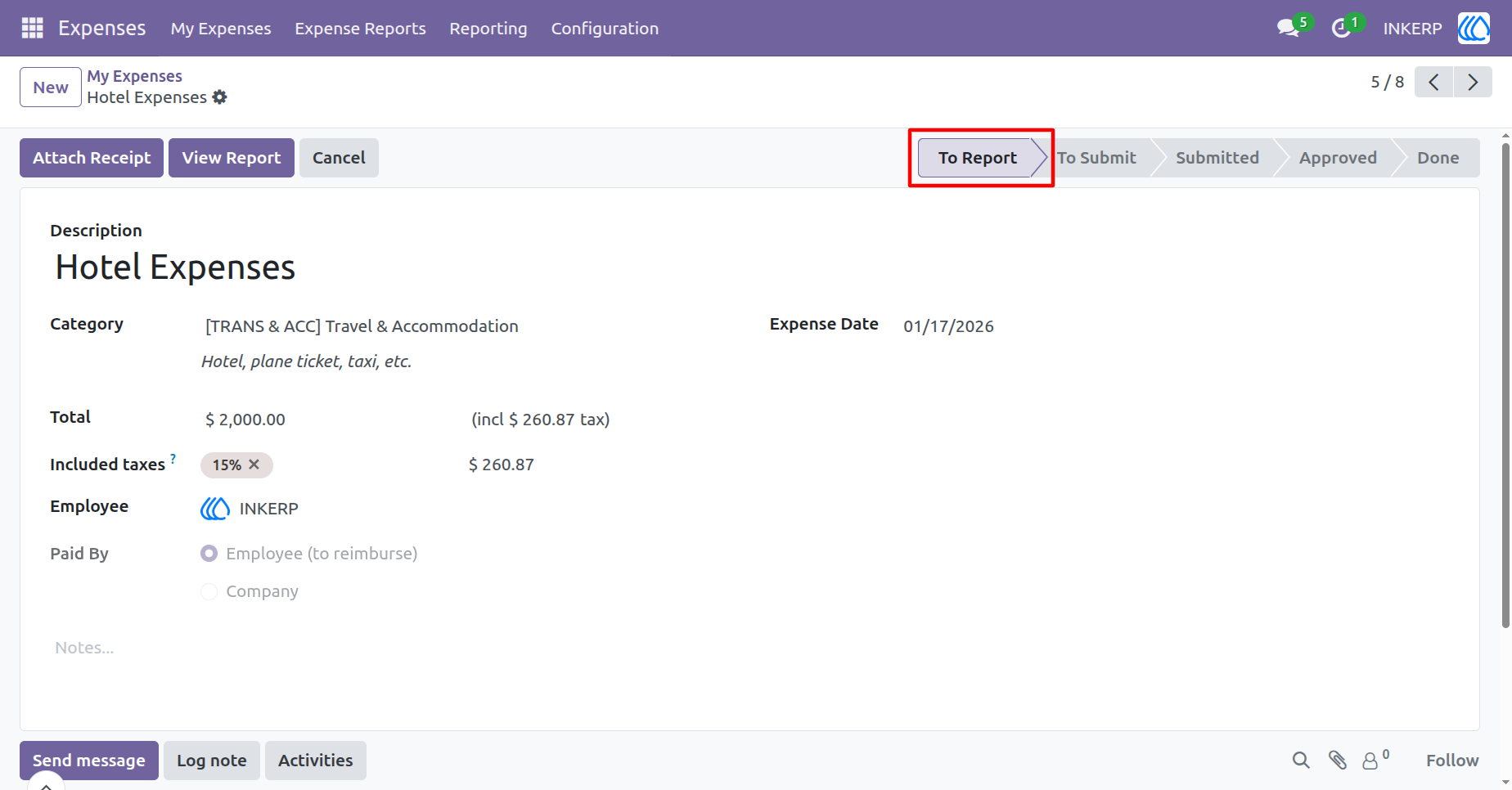Select Company paid-by radio option
The height and width of the screenshot is (790, 1512).
(x=209, y=591)
